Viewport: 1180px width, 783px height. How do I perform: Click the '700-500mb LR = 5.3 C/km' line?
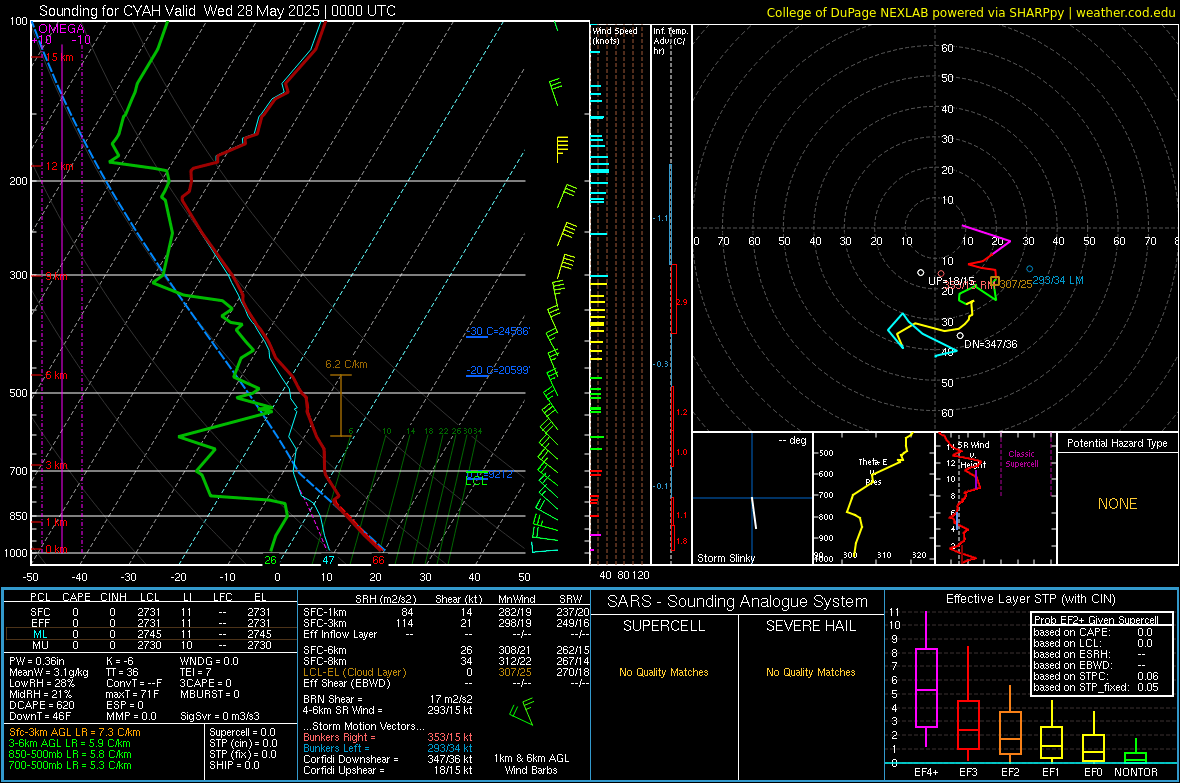pyautogui.click(x=70, y=765)
